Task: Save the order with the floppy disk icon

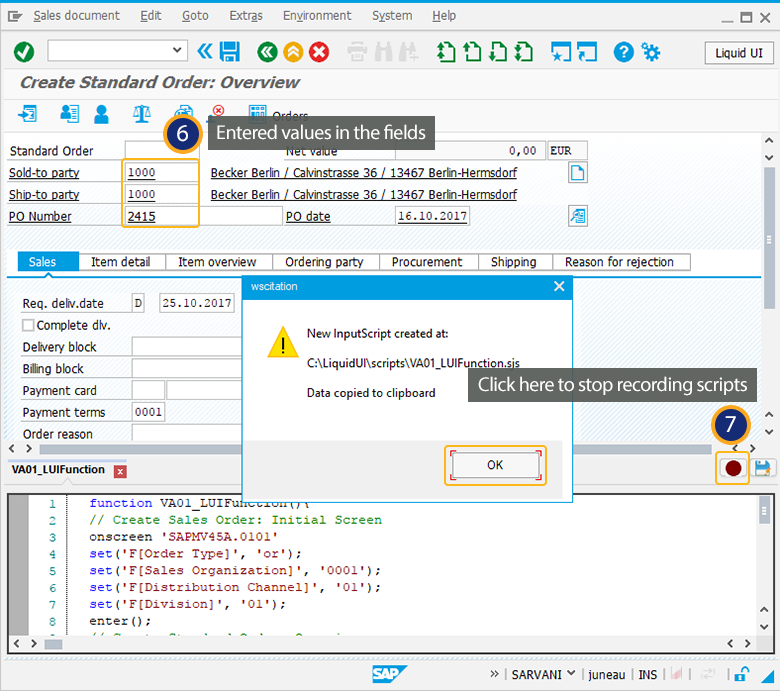Action: [229, 51]
